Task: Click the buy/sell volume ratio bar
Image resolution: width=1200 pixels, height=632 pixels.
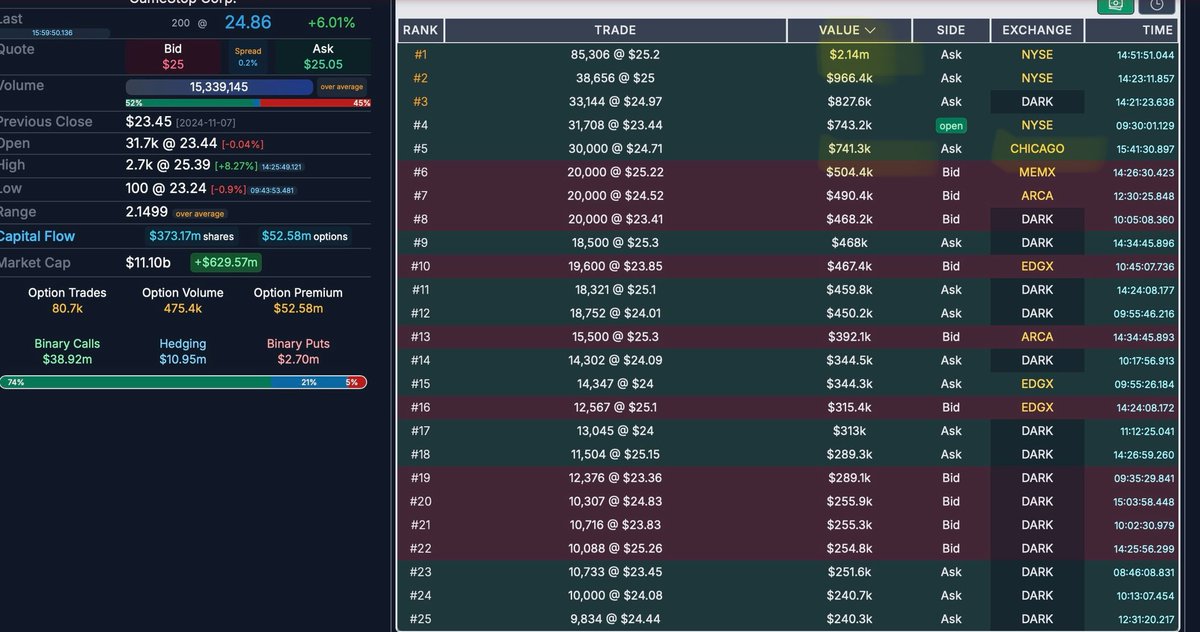Action: pos(248,103)
